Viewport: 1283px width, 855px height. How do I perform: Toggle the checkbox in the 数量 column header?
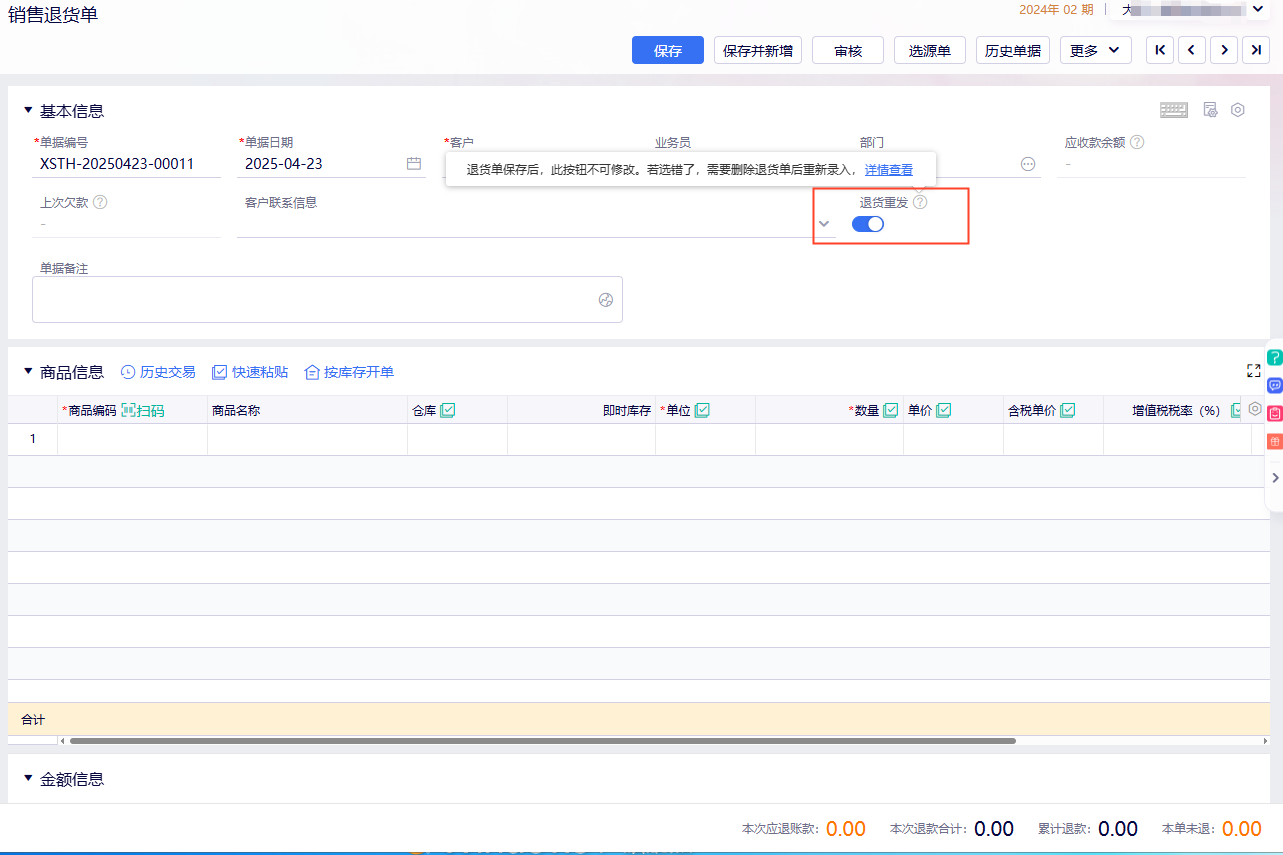[x=890, y=410]
